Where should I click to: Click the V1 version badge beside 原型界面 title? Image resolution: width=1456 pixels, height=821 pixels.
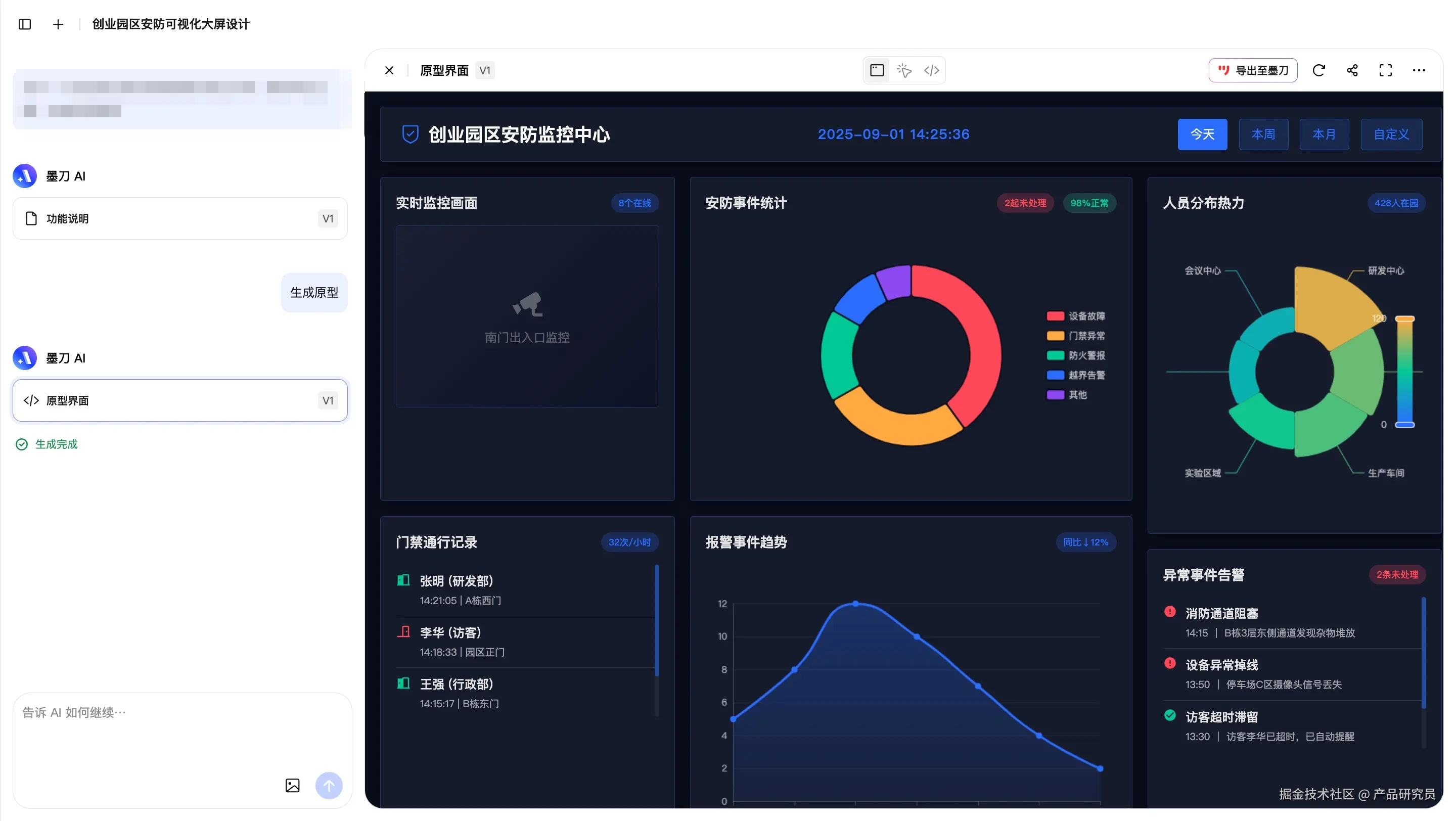pos(484,71)
